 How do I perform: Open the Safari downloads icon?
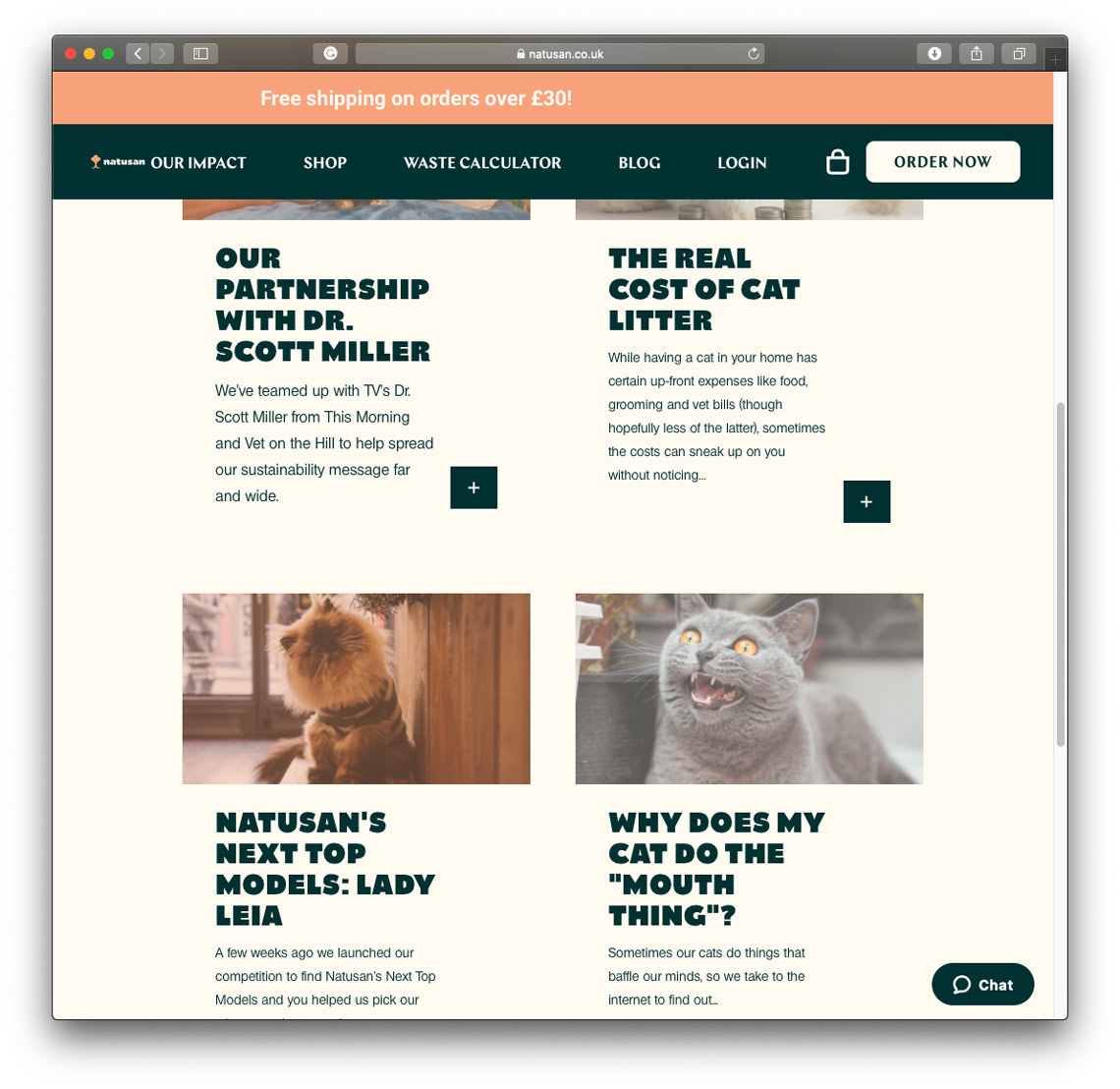(x=933, y=54)
